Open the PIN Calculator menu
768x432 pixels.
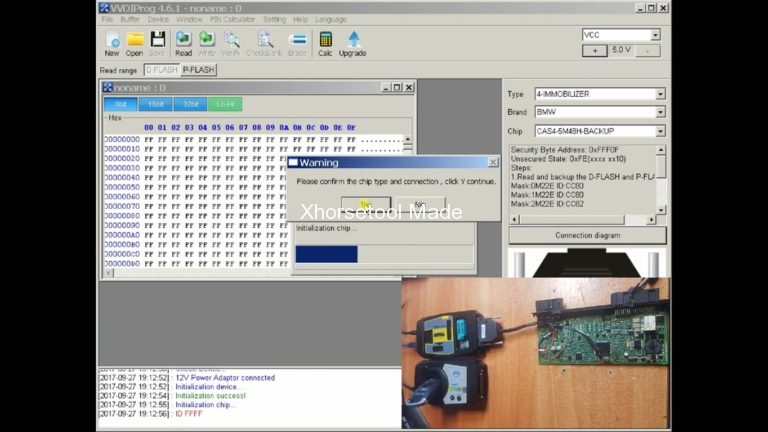coord(232,19)
